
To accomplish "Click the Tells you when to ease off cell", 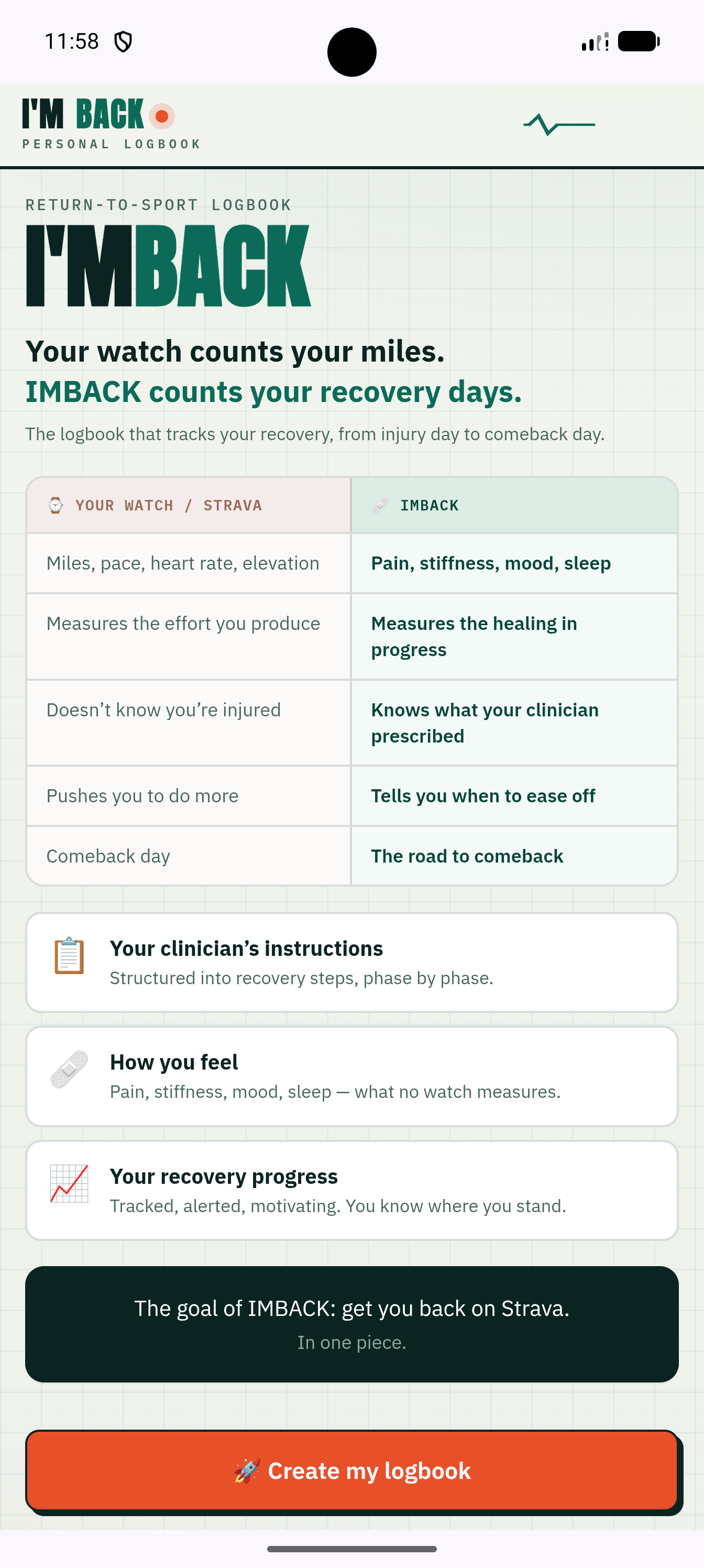I will pos(514,796).
